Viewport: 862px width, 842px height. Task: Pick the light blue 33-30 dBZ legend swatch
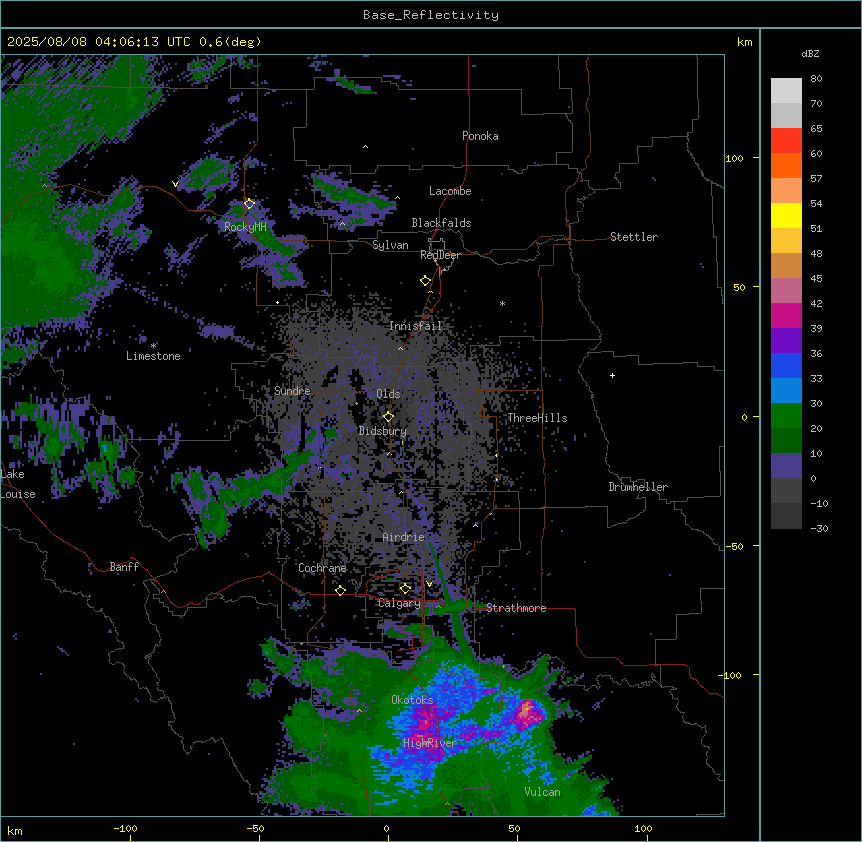tap(786, 391)
